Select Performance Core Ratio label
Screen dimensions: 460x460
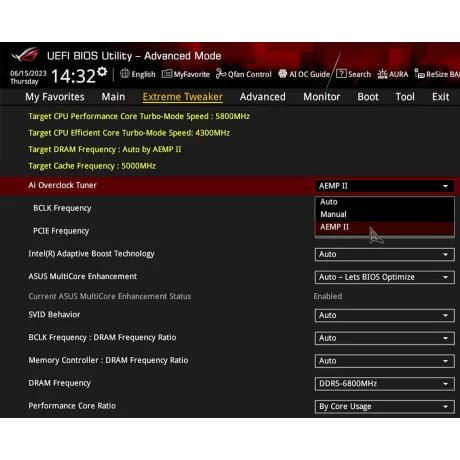click(x=72, y=406)
